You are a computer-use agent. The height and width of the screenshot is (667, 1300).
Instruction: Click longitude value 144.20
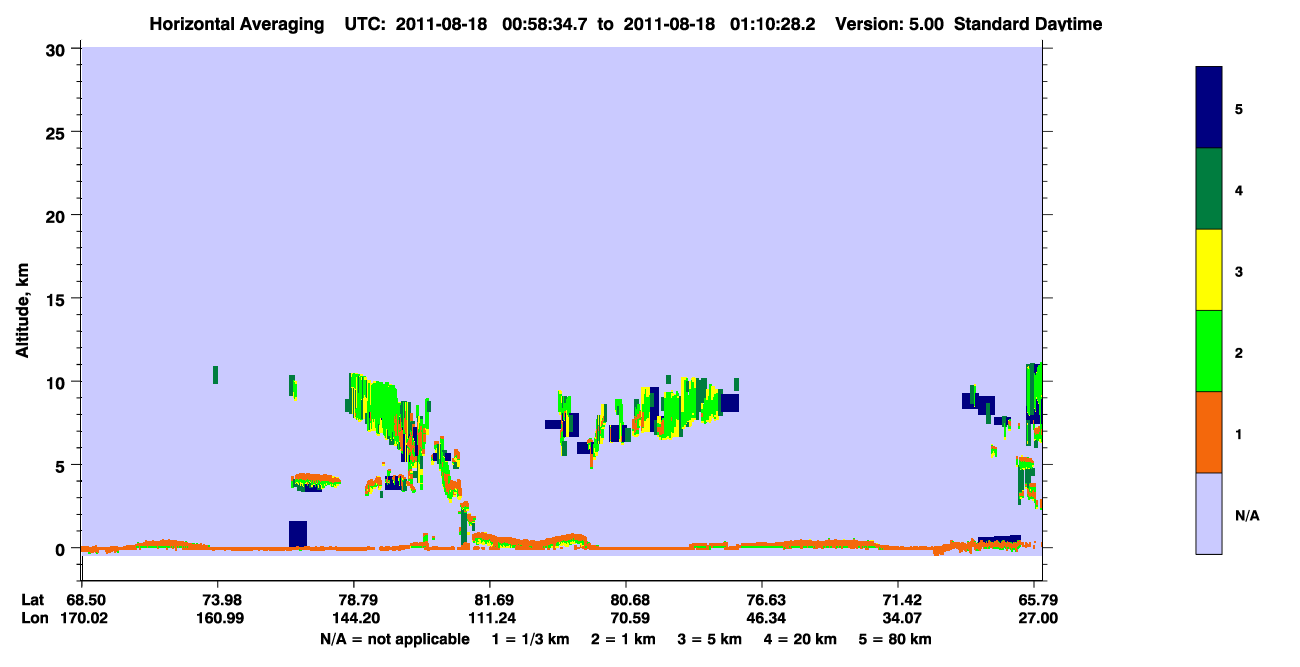coord(354,619)
